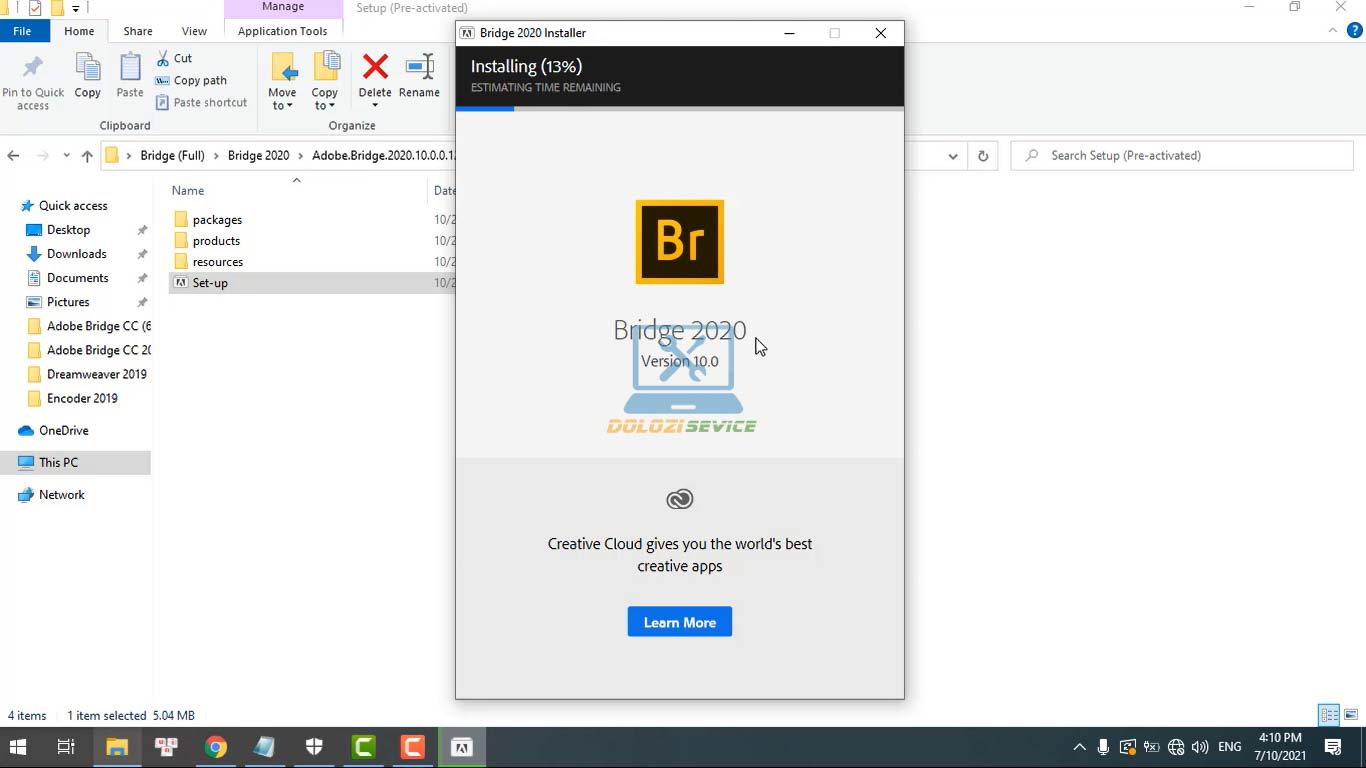Viewport: 1366px width, 768px height.
Task: Expand the address bar history dropdown
Action: (x=953, y=156)
